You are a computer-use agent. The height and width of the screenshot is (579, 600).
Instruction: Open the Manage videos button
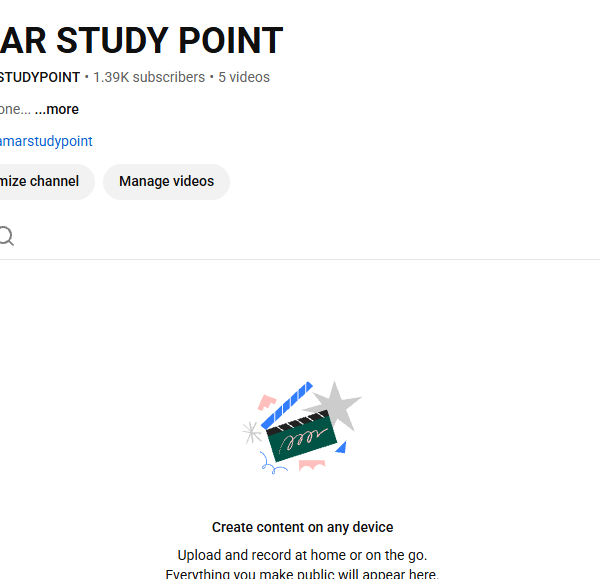[166, 181]
